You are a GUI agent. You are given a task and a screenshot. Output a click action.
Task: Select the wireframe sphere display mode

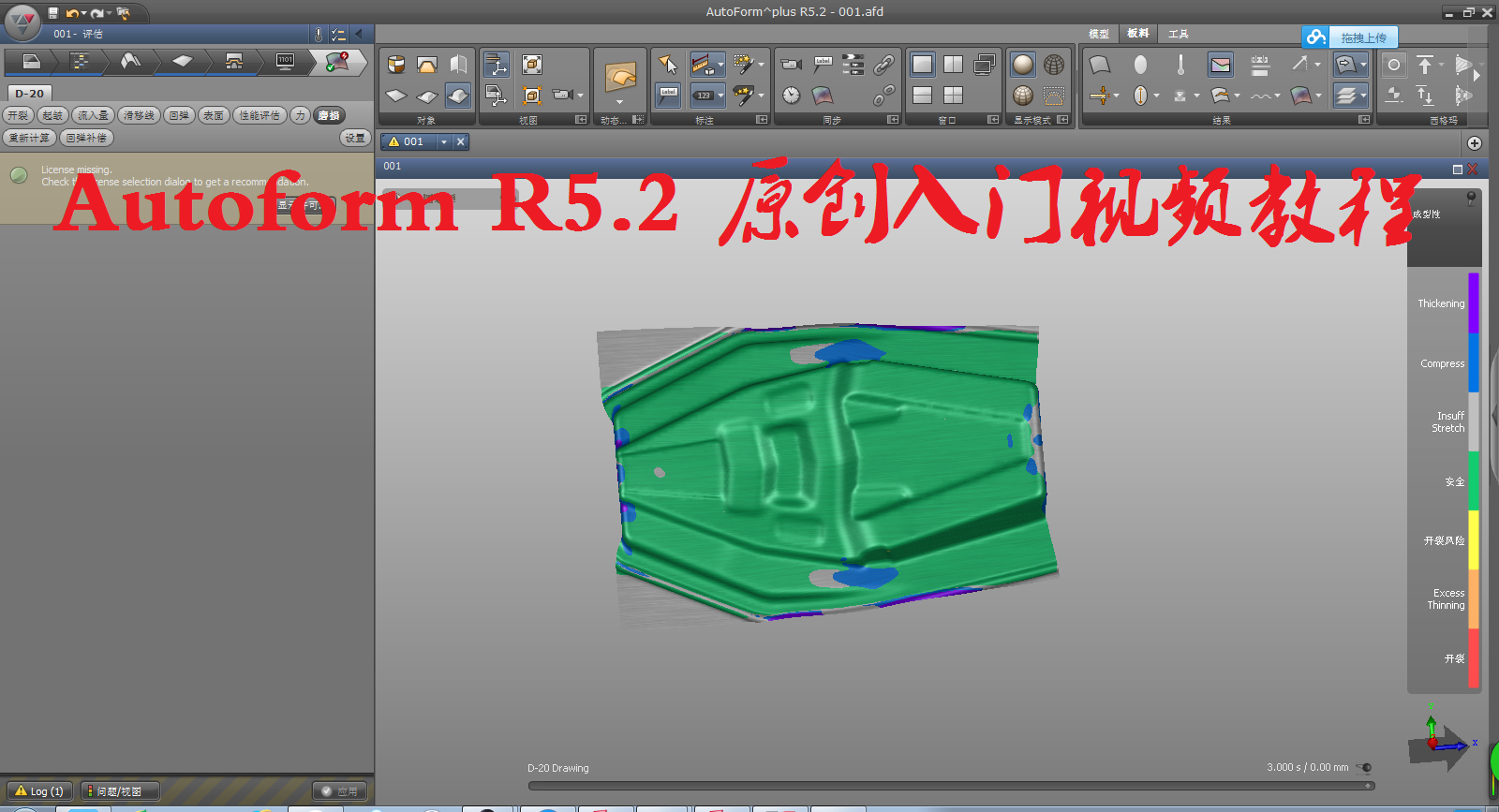click(1054, 65)
